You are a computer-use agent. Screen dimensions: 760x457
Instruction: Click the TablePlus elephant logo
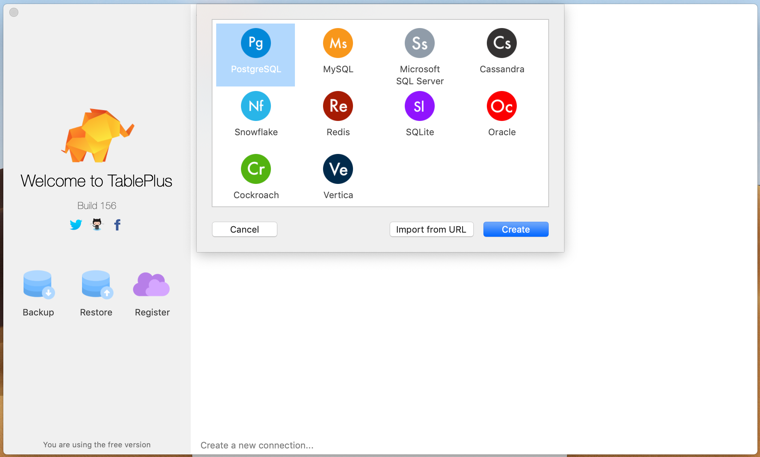coord(97,135)
